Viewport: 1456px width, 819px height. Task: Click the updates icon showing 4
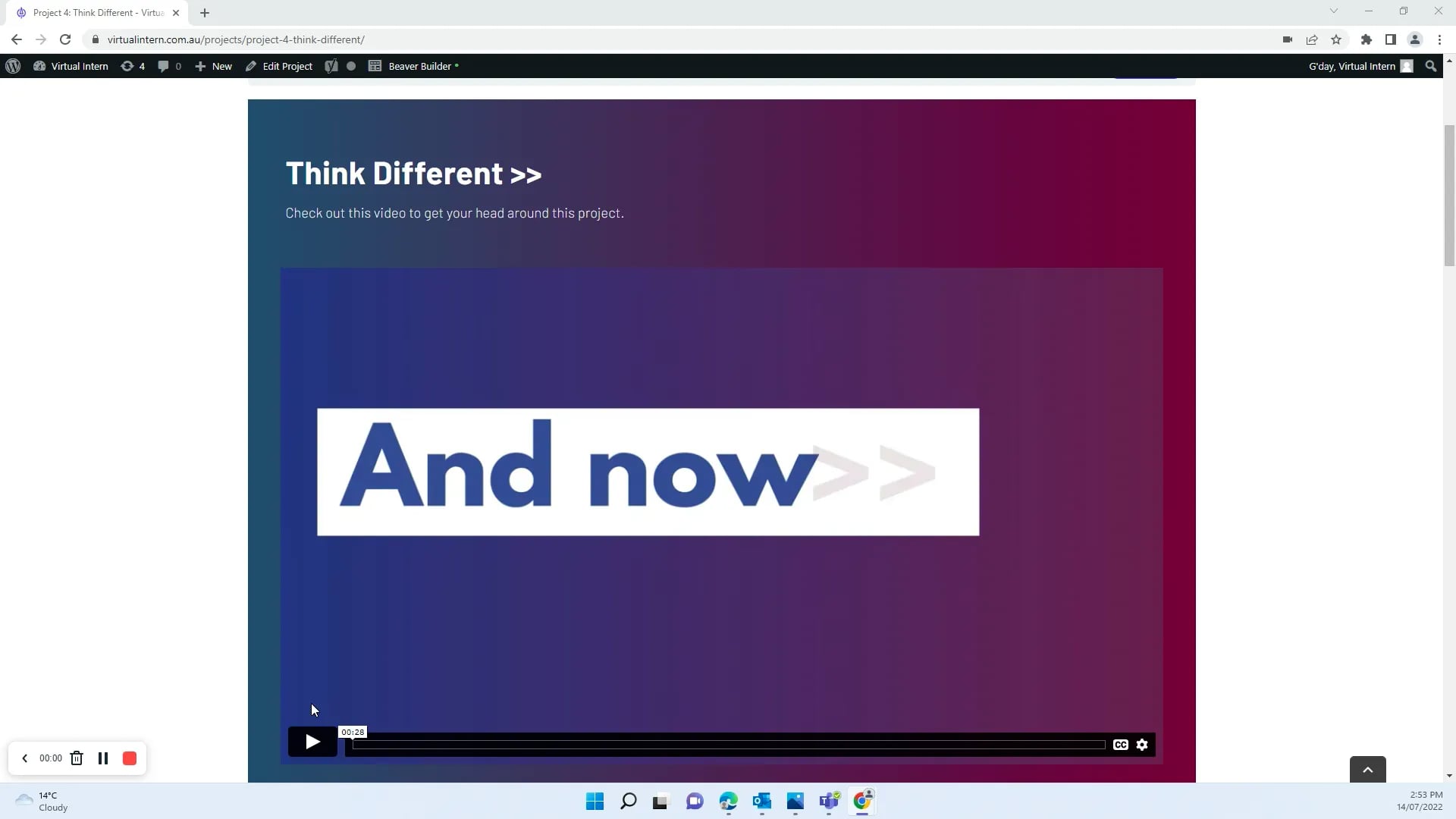(x=132, y=66)
